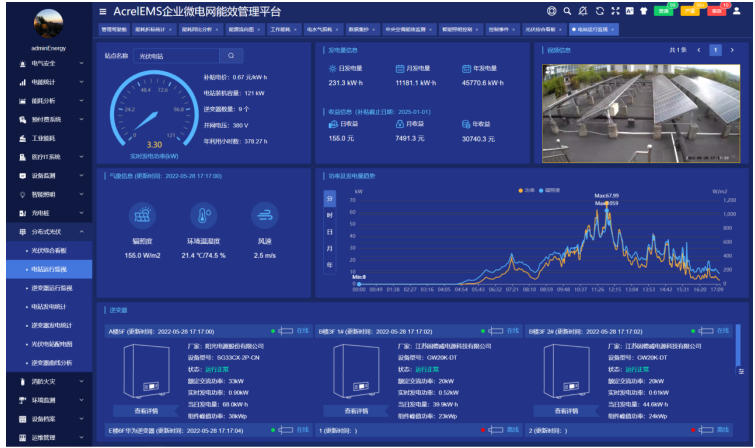Click the 消防火灾 sidebar icon

(x=22, y=382)
